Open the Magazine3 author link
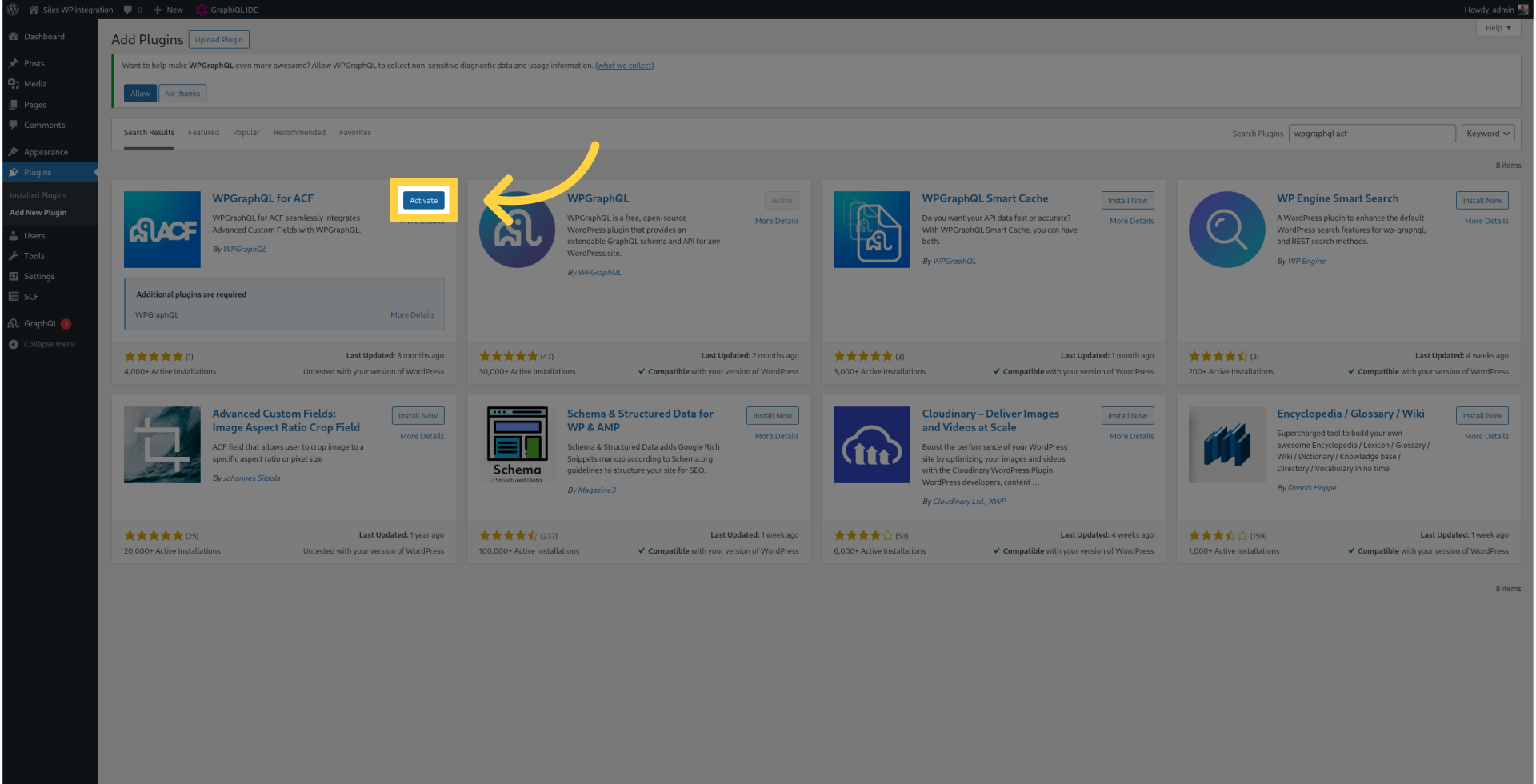 [597, 490]
